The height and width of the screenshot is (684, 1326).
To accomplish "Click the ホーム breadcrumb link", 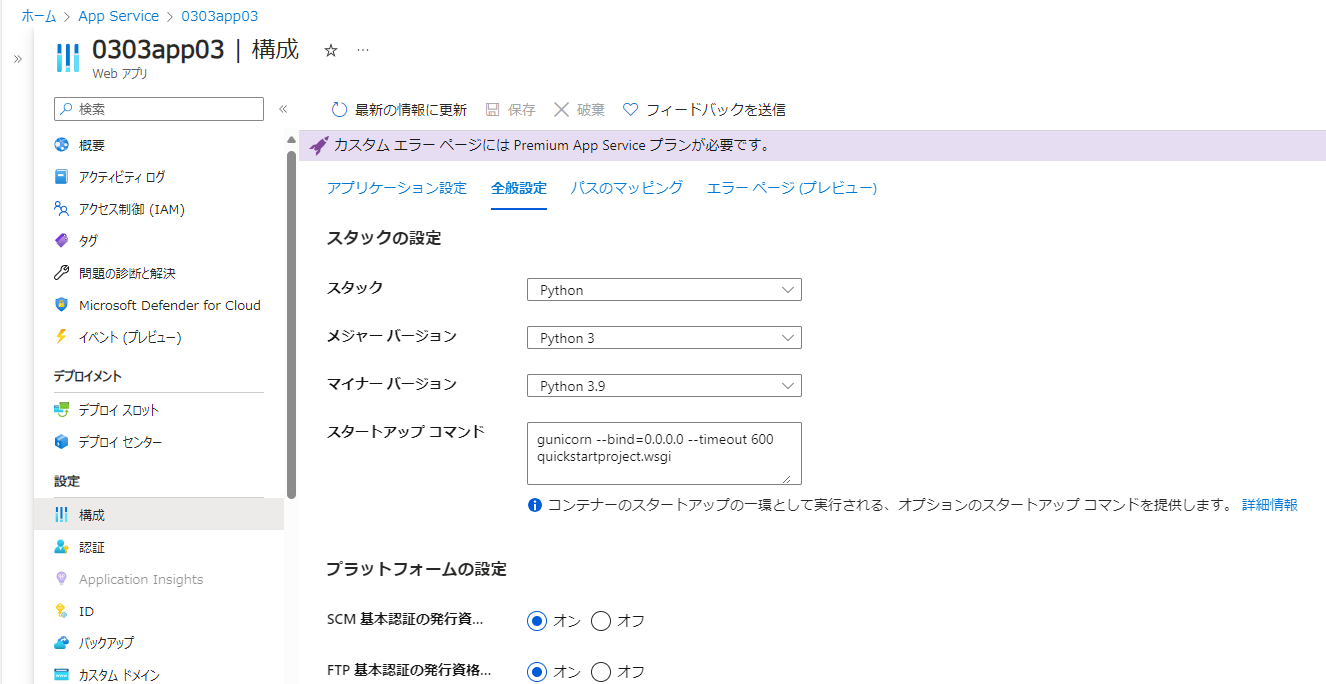I will [39, 16].
